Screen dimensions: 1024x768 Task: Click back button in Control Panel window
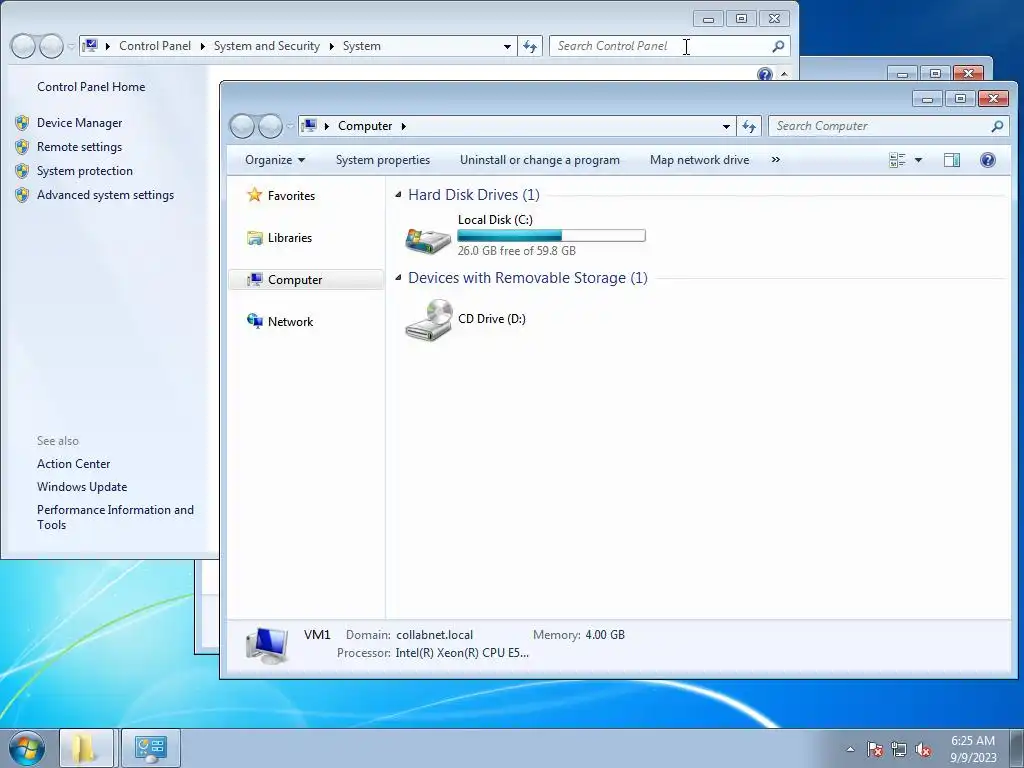coord(23,46)
